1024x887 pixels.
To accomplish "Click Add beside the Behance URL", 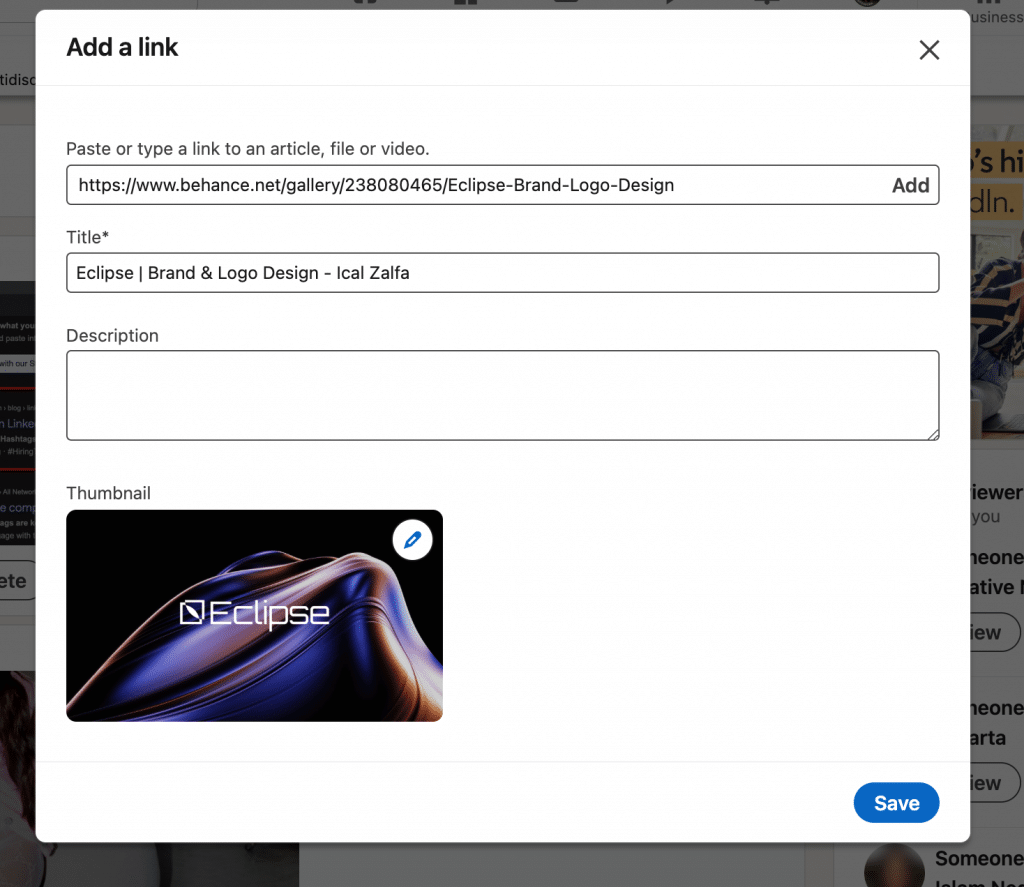I will click(x=910, y=185).
